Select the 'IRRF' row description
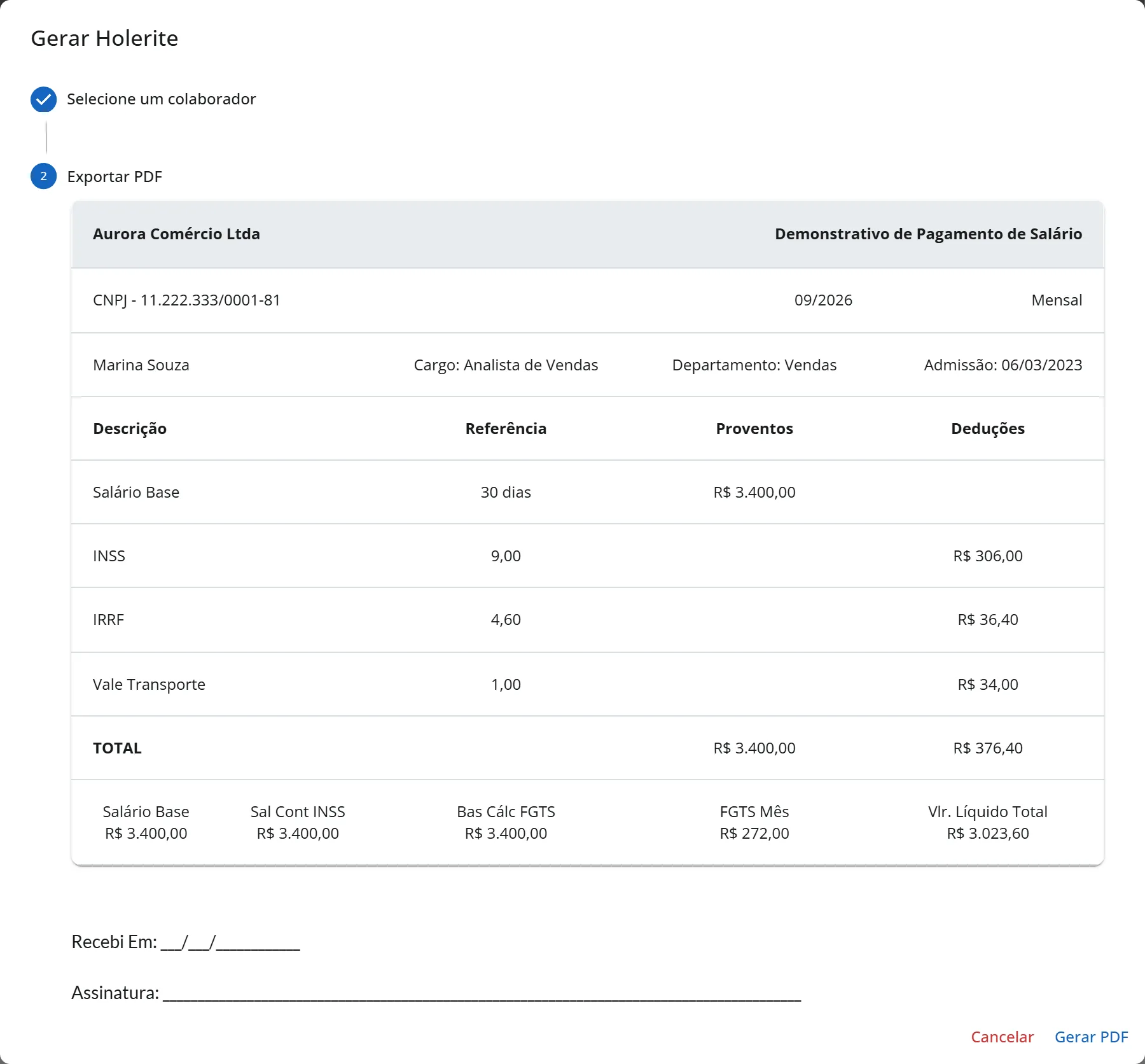The image size is (1145, 1064). 108,620
